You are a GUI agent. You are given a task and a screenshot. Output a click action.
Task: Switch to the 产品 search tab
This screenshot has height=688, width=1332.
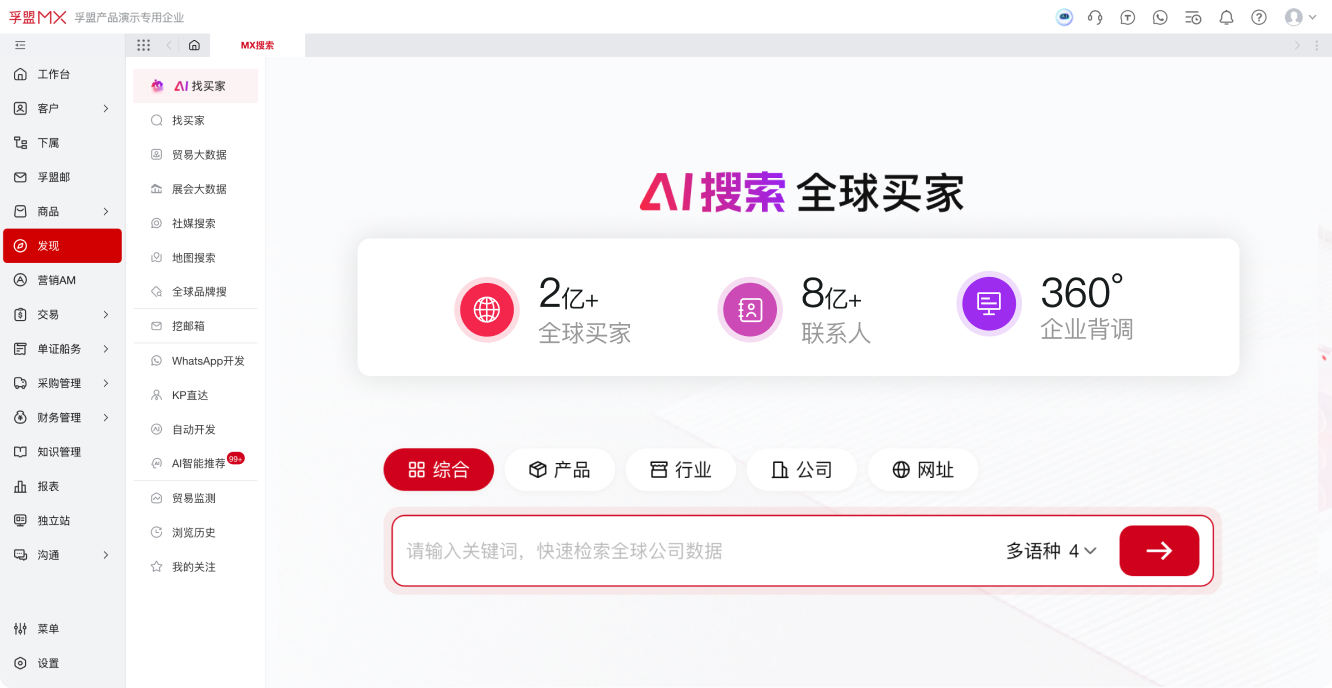coord(559,469)
